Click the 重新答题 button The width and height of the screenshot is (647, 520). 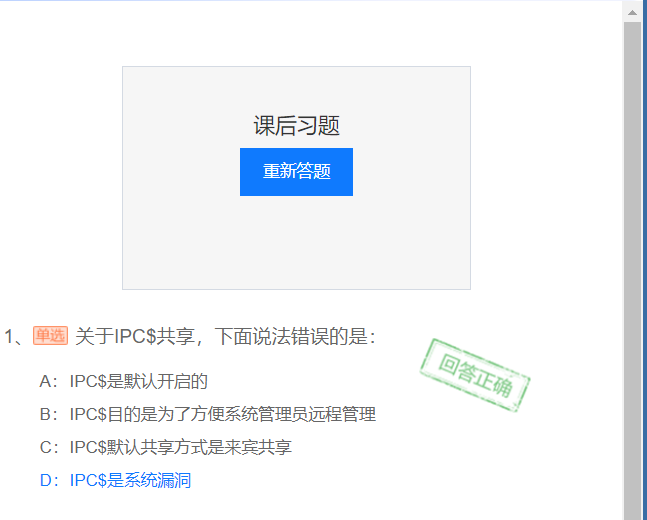296,172
